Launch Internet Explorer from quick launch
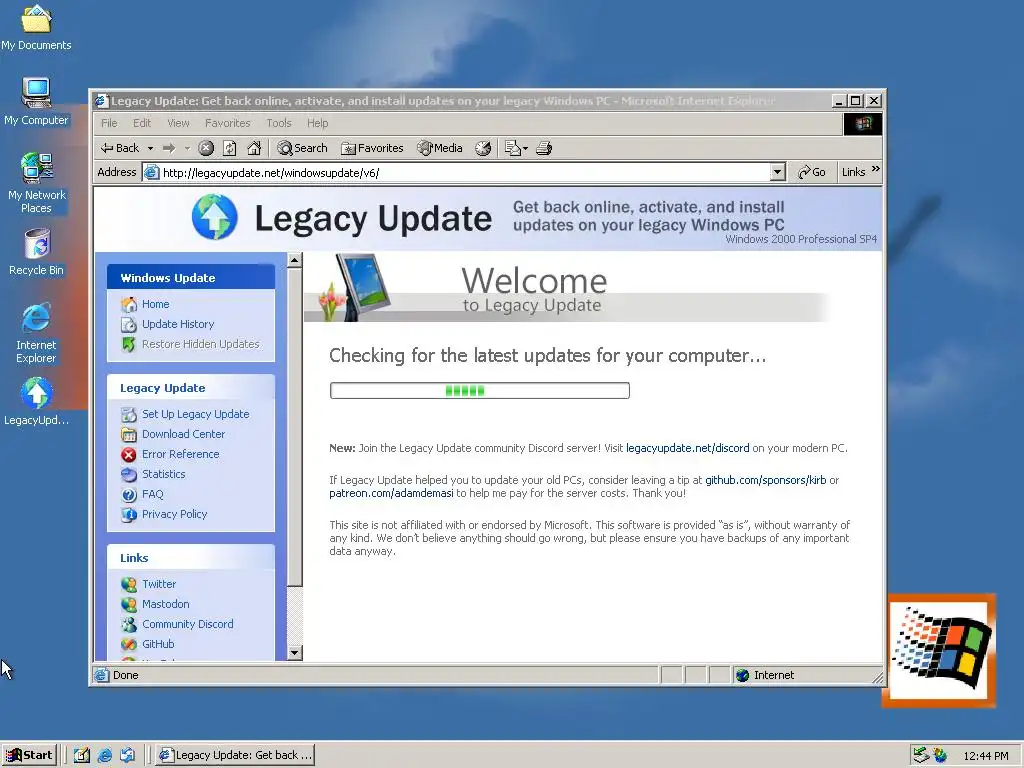 tap(104, 755)
